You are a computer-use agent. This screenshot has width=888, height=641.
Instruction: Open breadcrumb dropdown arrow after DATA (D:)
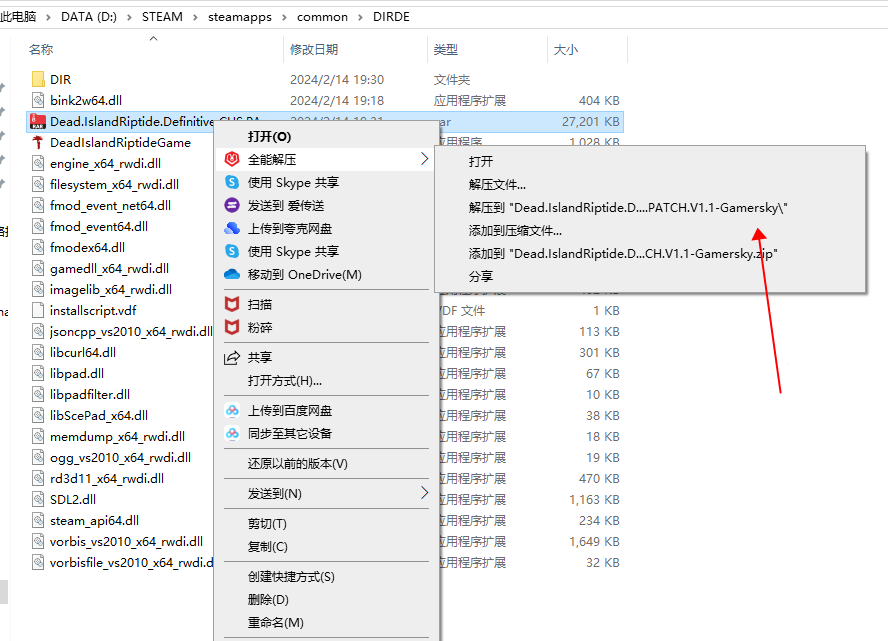click(129, 17)
